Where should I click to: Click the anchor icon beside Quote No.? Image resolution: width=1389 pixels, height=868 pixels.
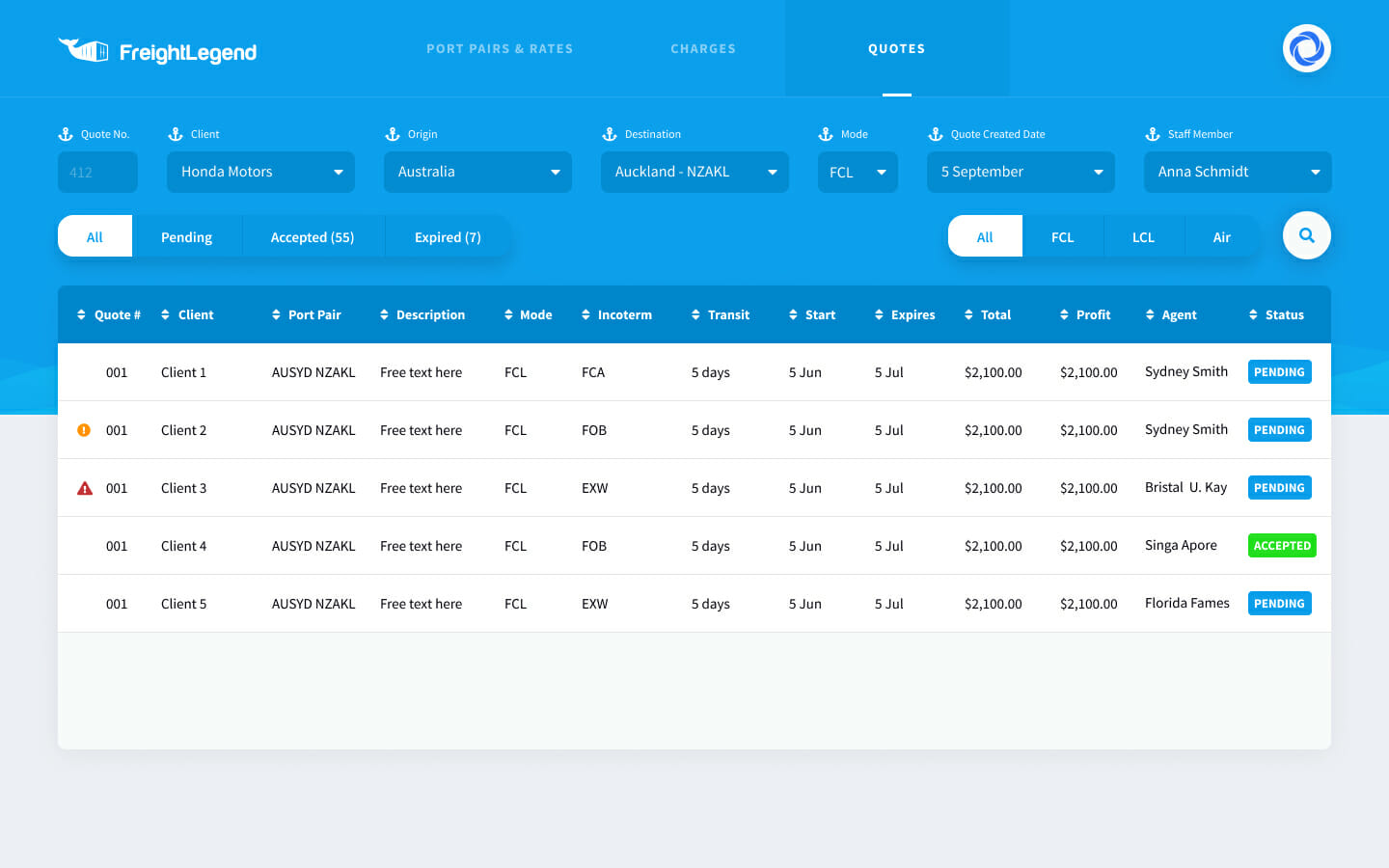pyautogui.click(x=65, y=134)
